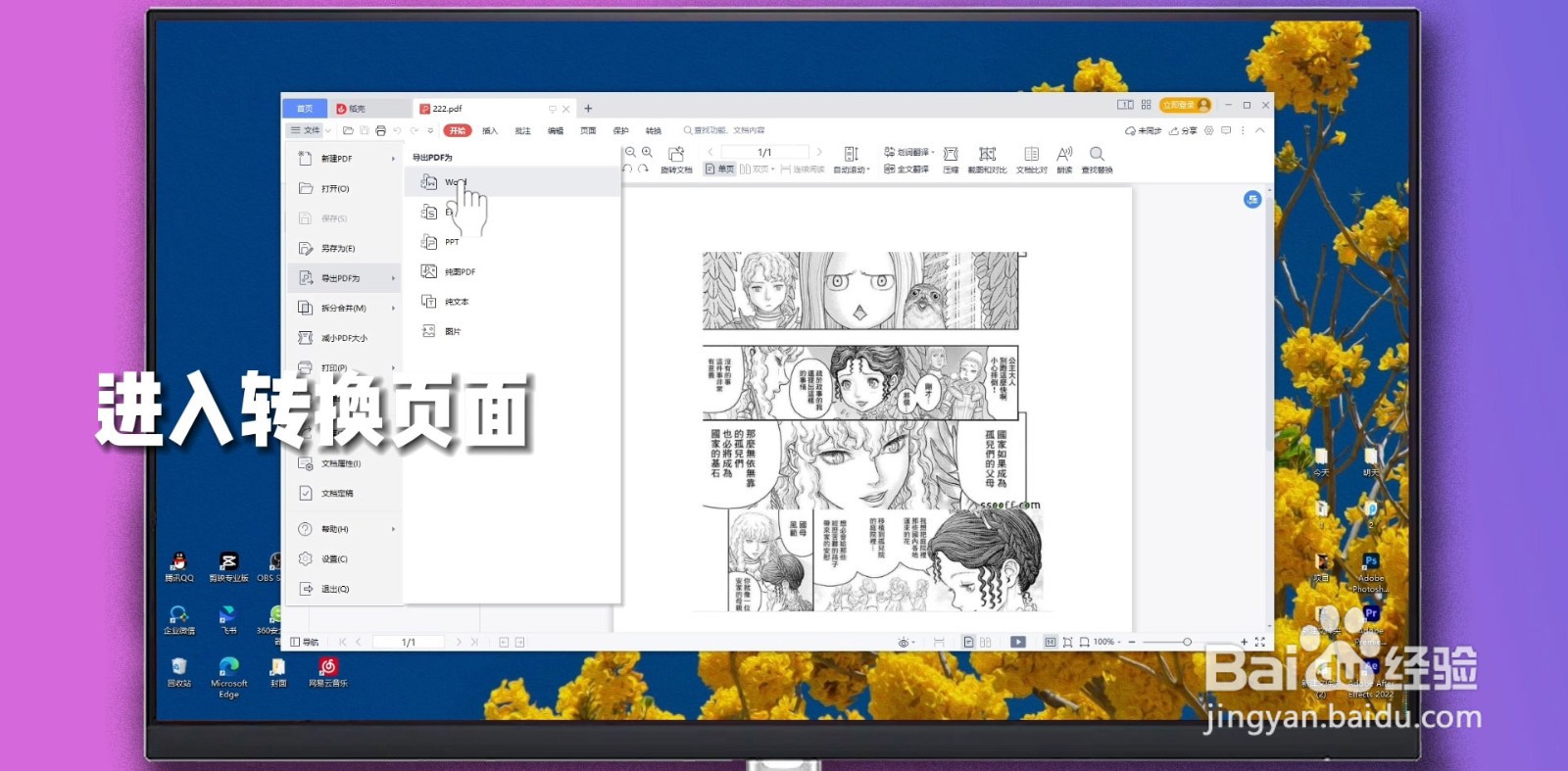This screenshot has width=1568, height=771.
Task: Open the 批注 ribbon tab
Action: coord(523,130)
